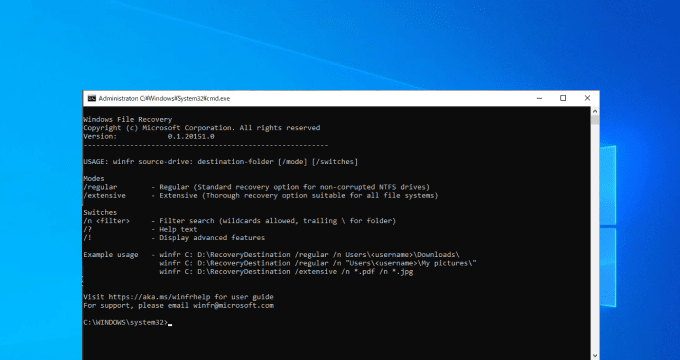680x360 pixels.
Task: Click the /regular mode text
Action: [x=100, y=187]
